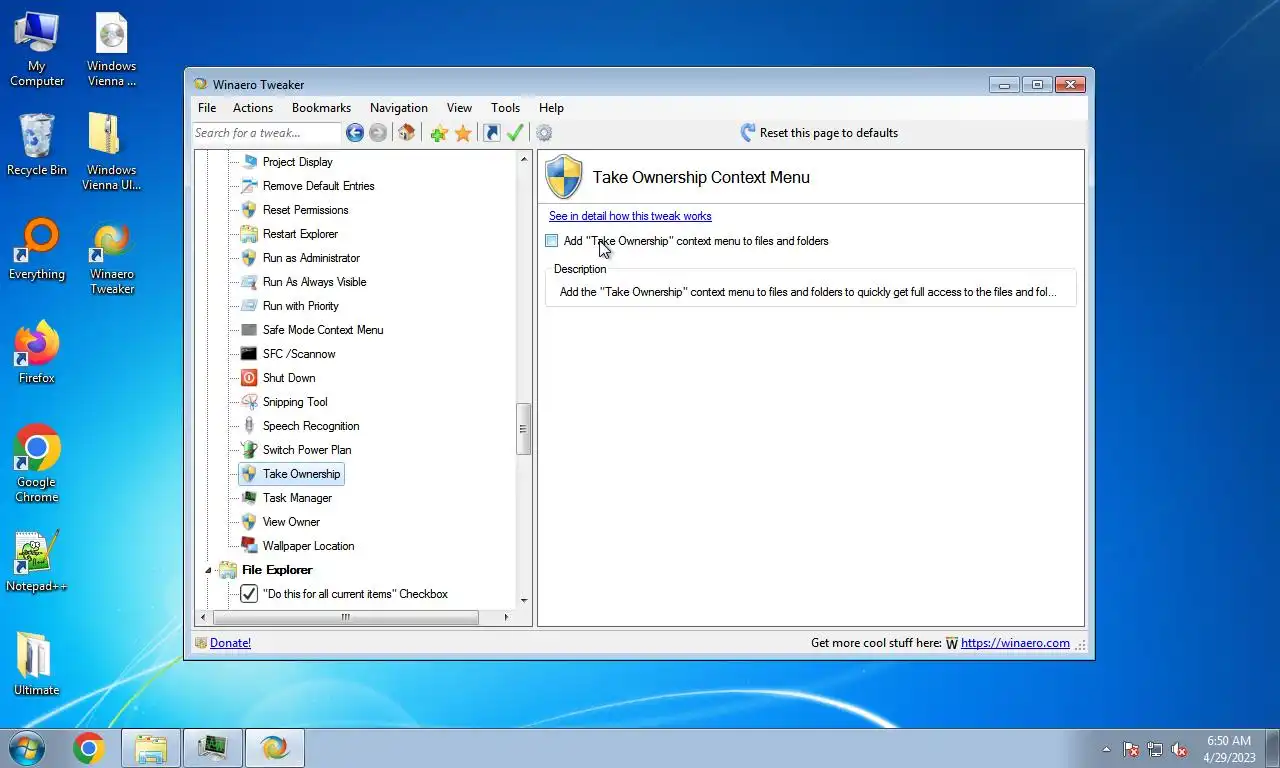
Task: Open the Bookmarks menu
Action: coord(321,108)
